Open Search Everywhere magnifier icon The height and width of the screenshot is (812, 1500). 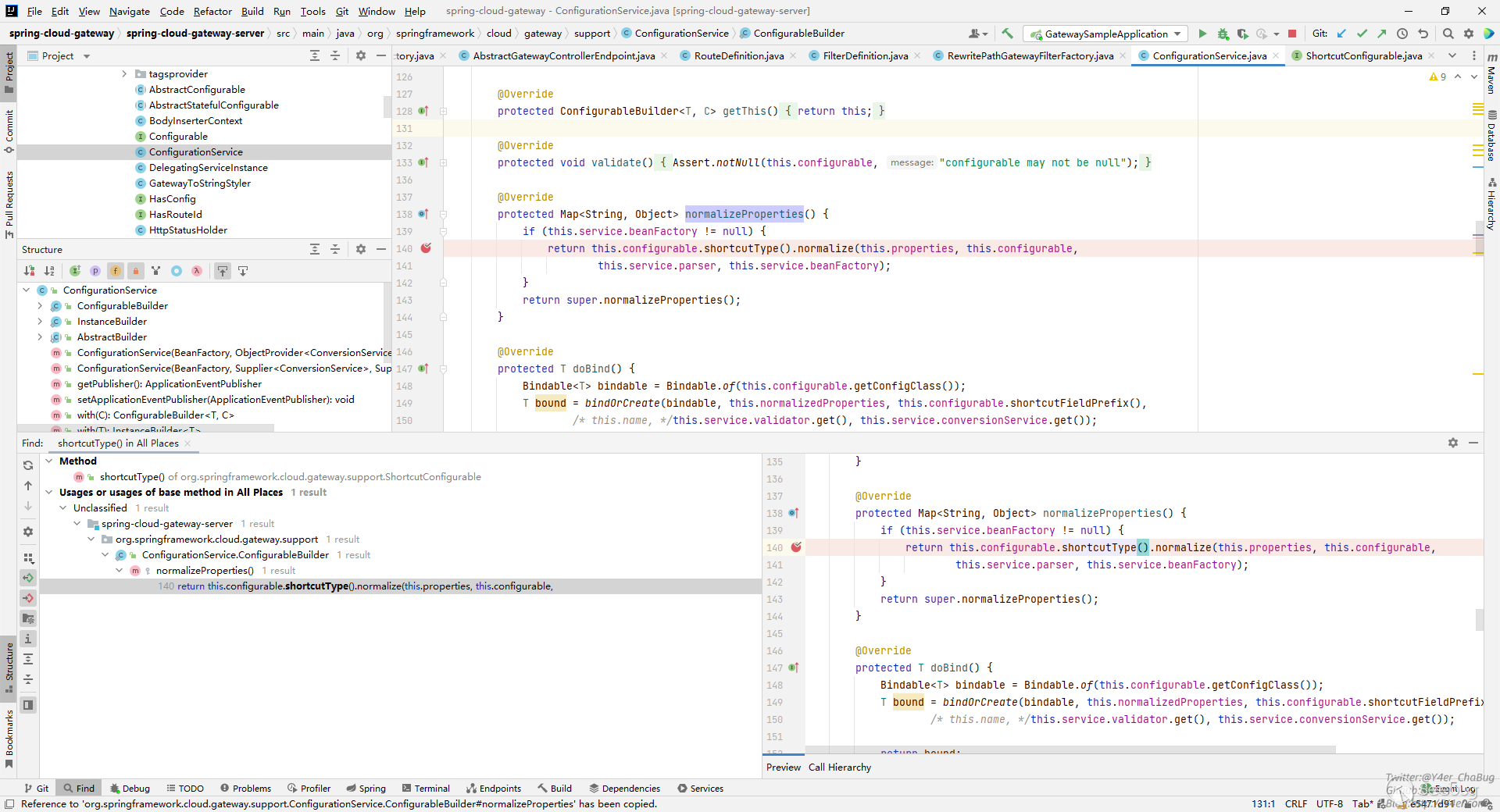1448,34
